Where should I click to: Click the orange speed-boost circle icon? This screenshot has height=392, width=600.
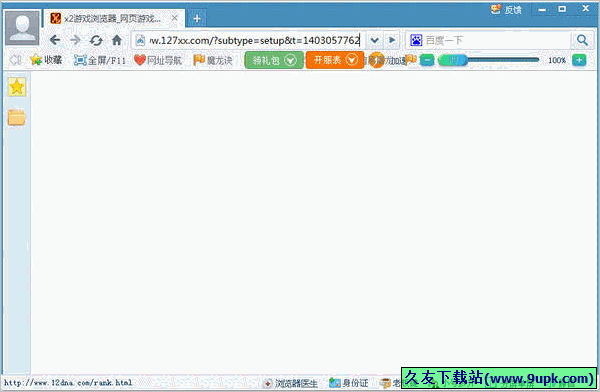pyautogui.click(x=377, y=60)
